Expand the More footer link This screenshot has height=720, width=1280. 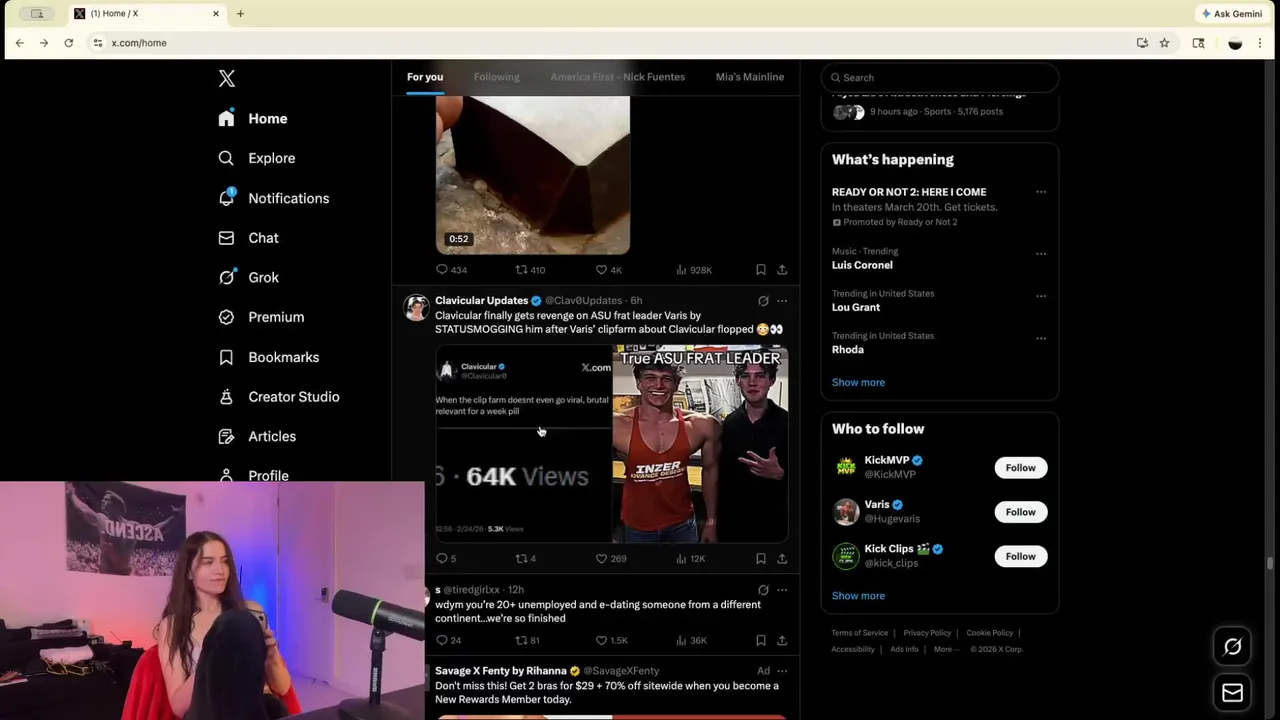tap(946, 649)
